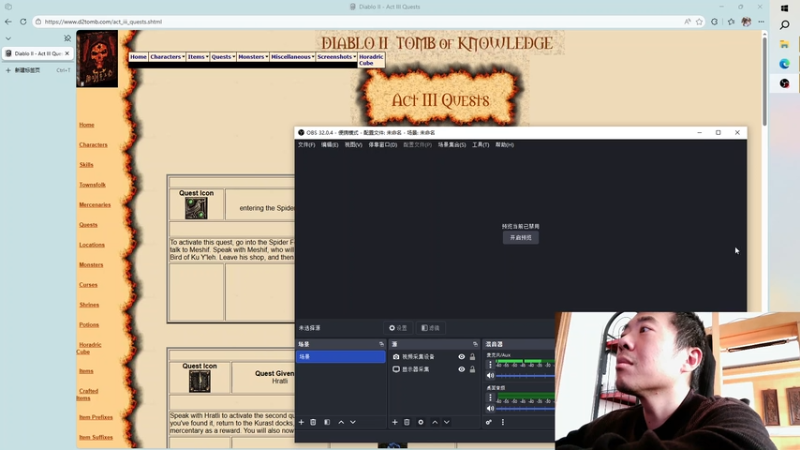Click 开启预览 button in OBS preview
This screenshot has width=800, height=450.
click(x=520, y=238)
